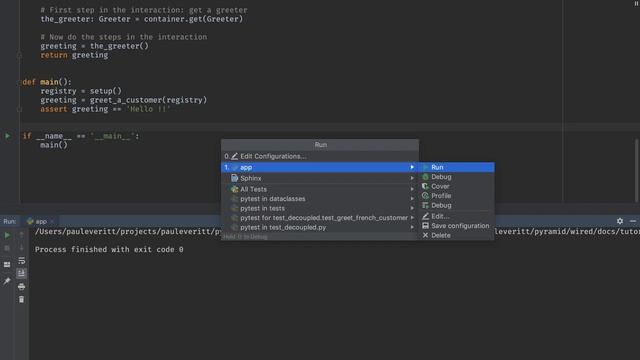This screenshot has height=360, width=640.
Task: Close the app tab in the Run panel
Action: click(x=52, y=222)
